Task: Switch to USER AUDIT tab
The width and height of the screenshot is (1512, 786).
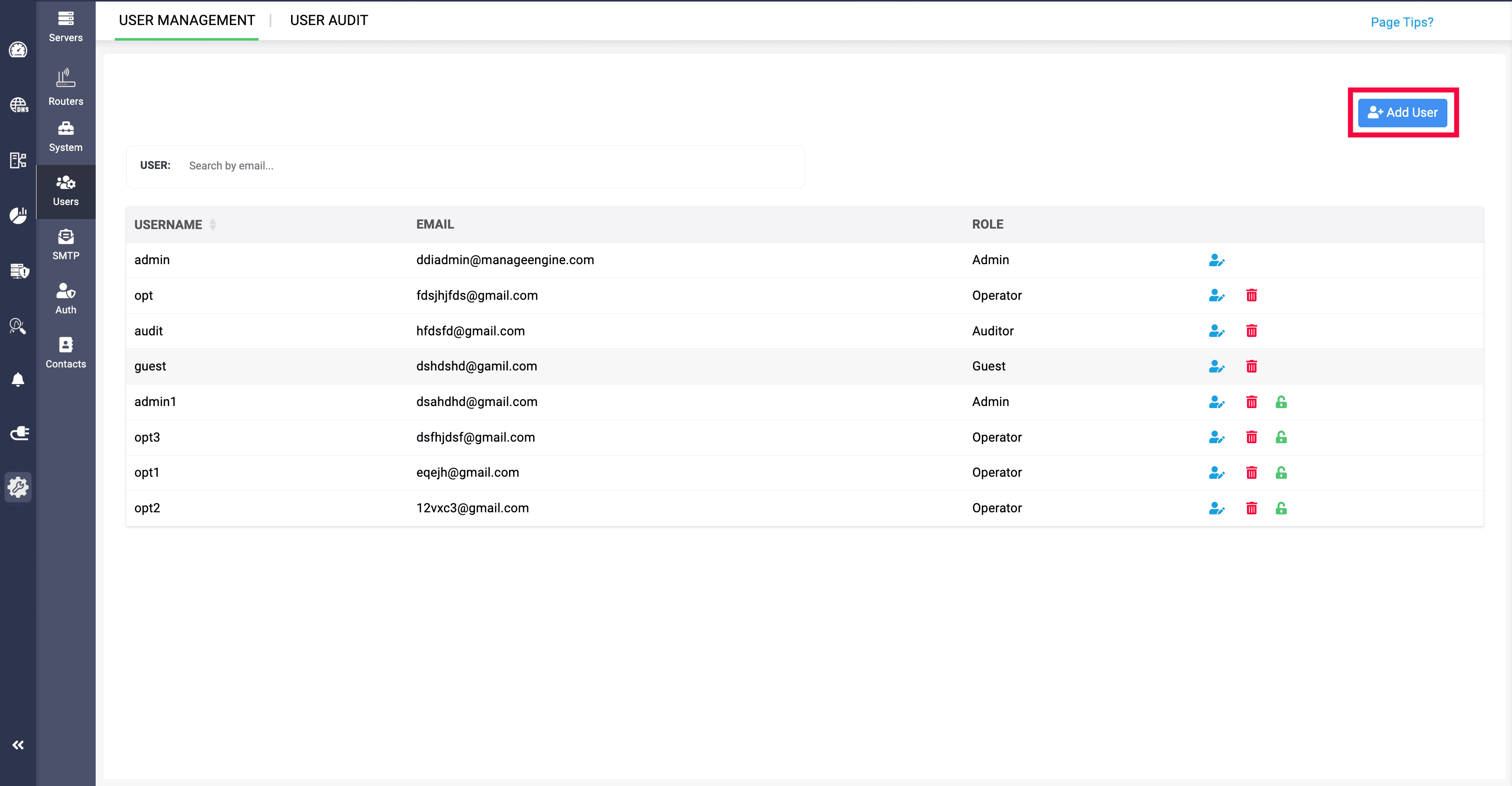Action: (x=329, y=21)
